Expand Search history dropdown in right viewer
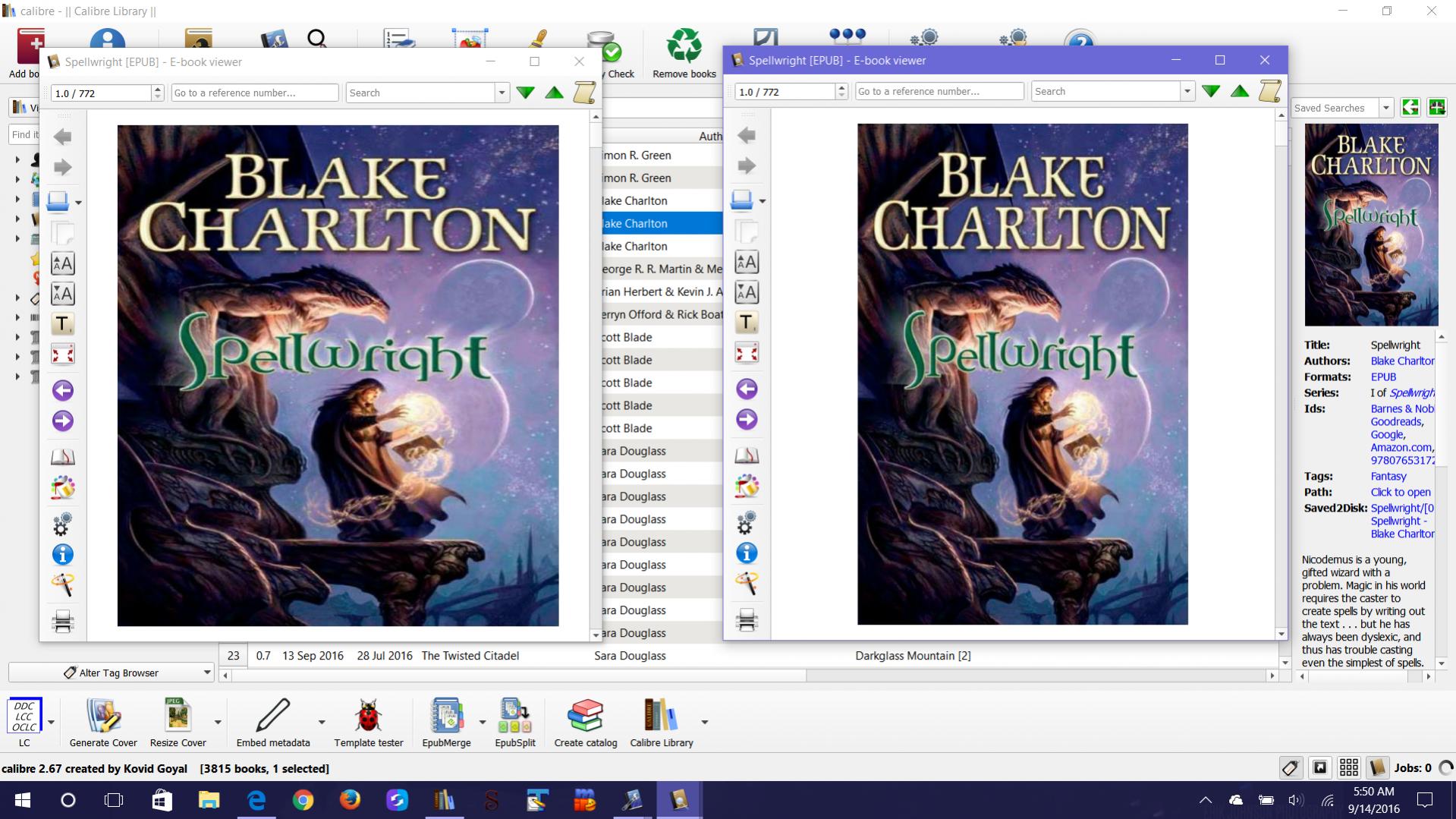This screenshot has height=819, width=1456. click(x=1187, y=91)
